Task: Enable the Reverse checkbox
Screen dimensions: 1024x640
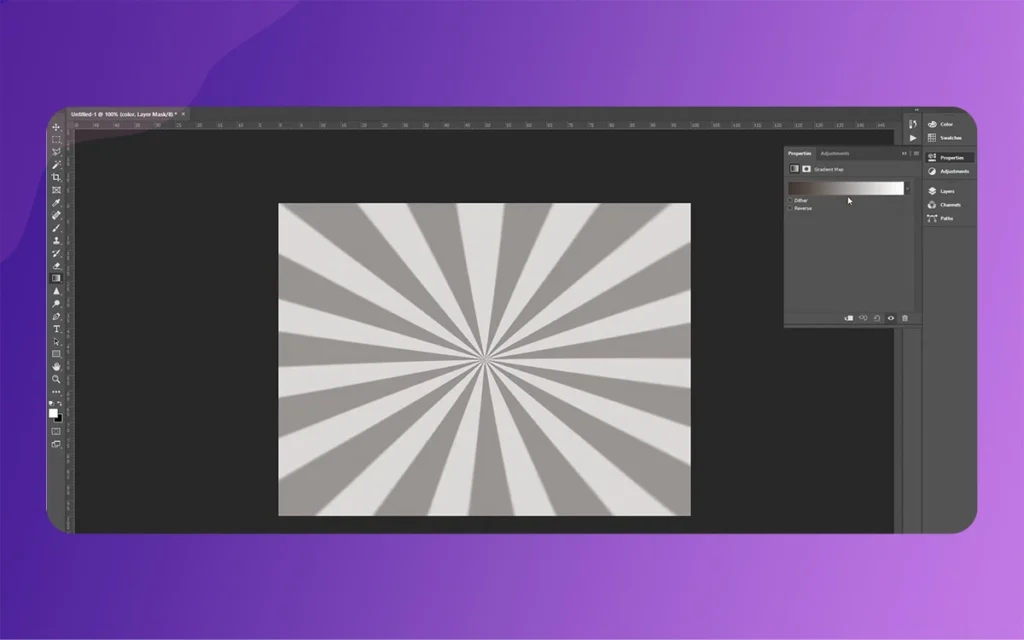Action: click(790, 208)
